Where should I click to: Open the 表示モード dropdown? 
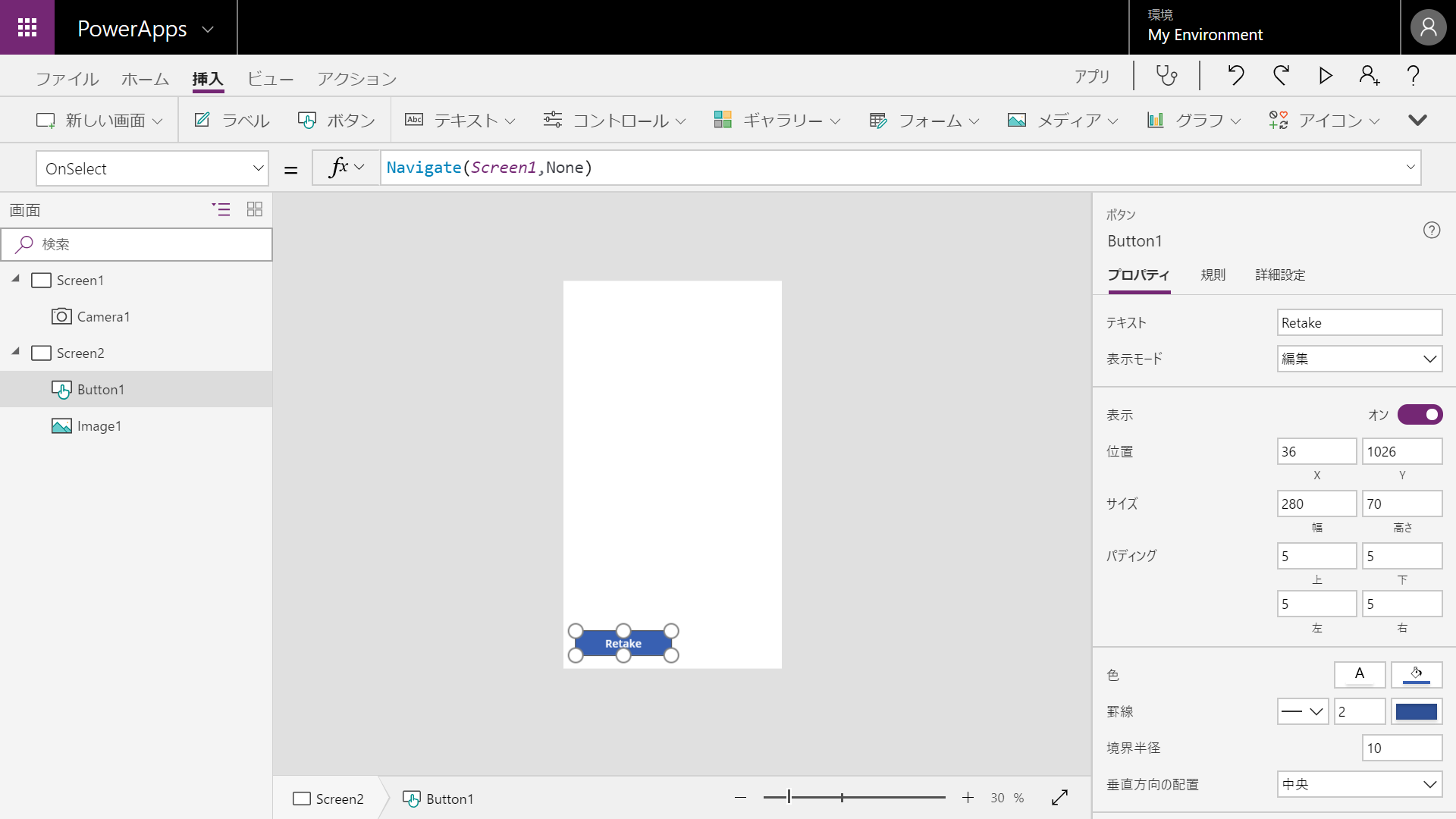point(1359,359)
